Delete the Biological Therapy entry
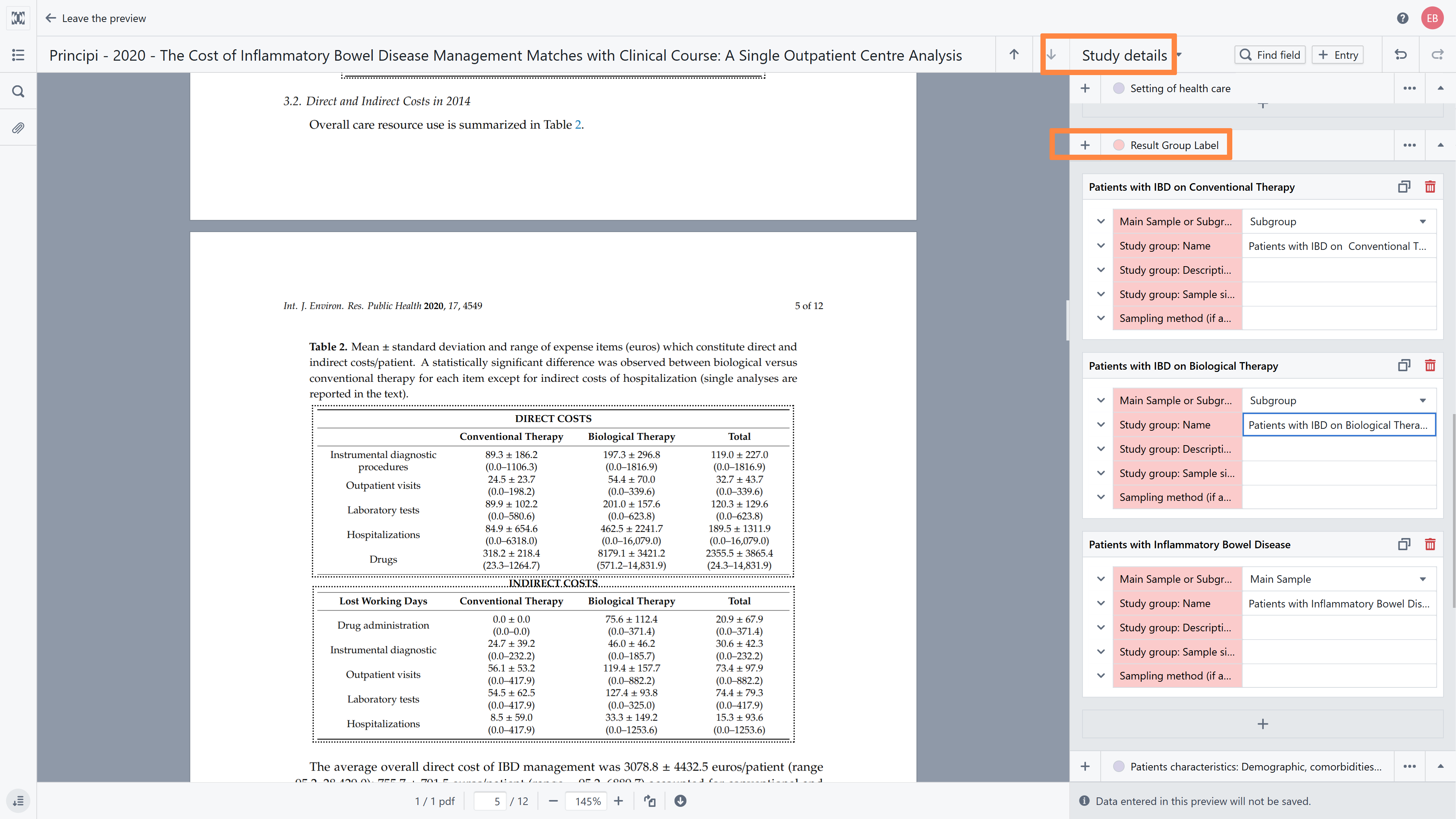Screen dimensions: 1456x819 (1430, 366)
